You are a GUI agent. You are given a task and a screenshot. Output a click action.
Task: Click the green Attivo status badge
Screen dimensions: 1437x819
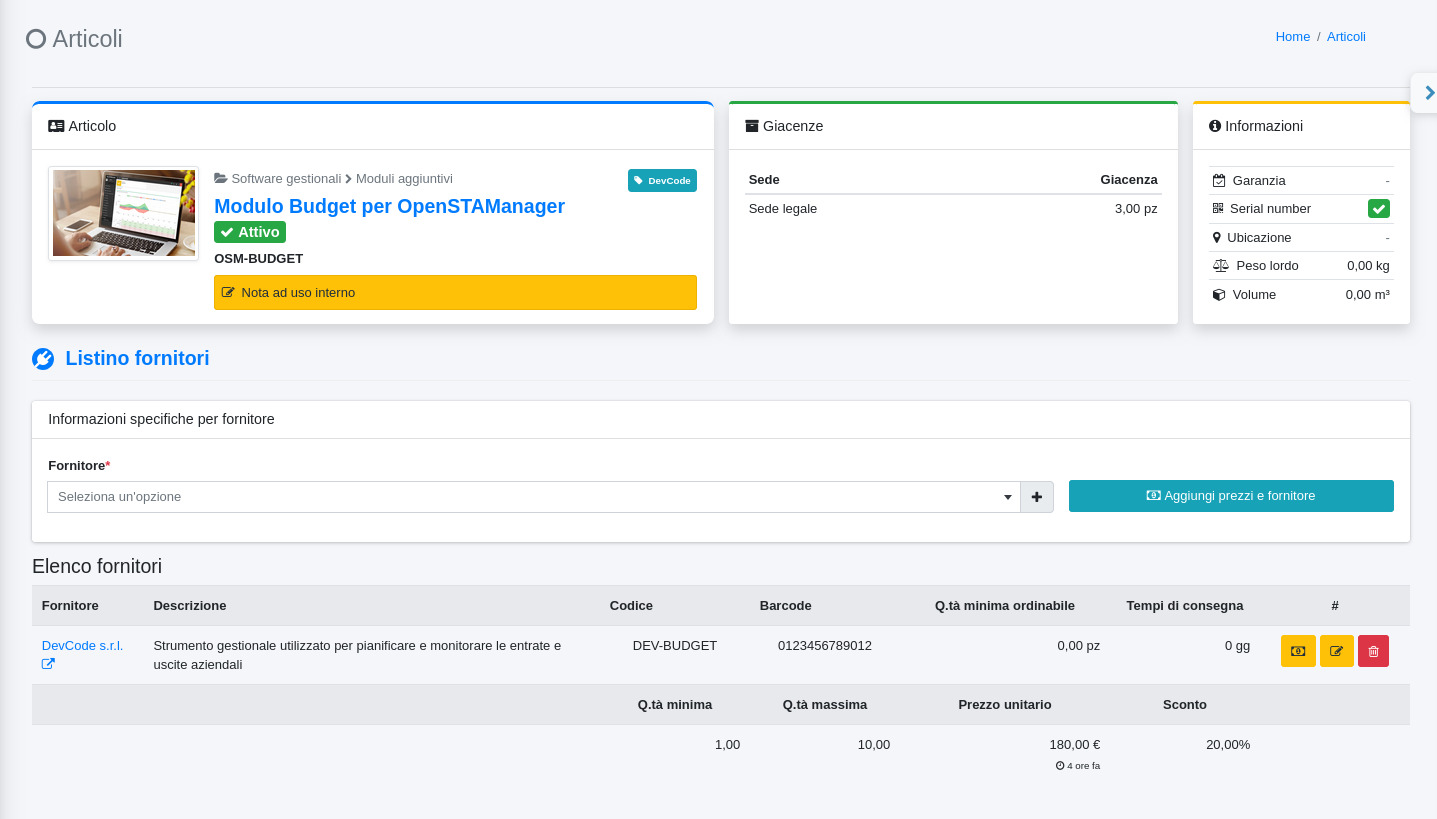coord(250,232)
